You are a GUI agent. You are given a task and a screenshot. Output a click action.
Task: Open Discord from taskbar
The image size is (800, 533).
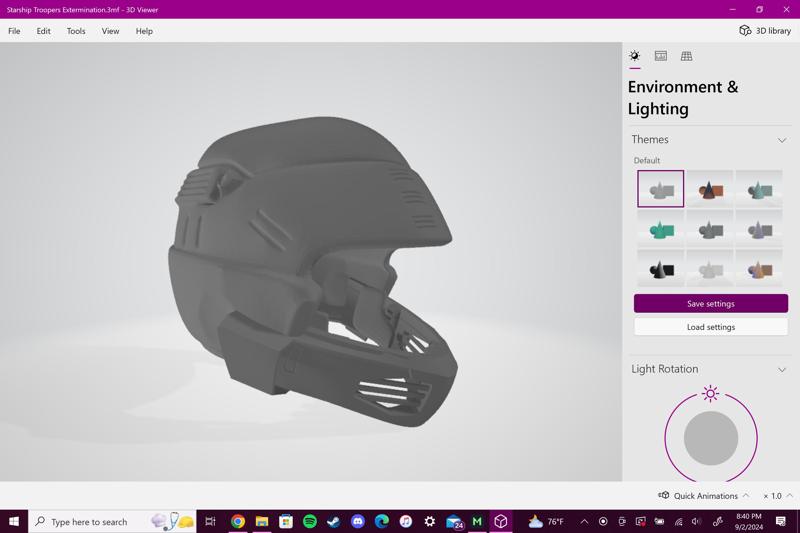pos(358,521)
